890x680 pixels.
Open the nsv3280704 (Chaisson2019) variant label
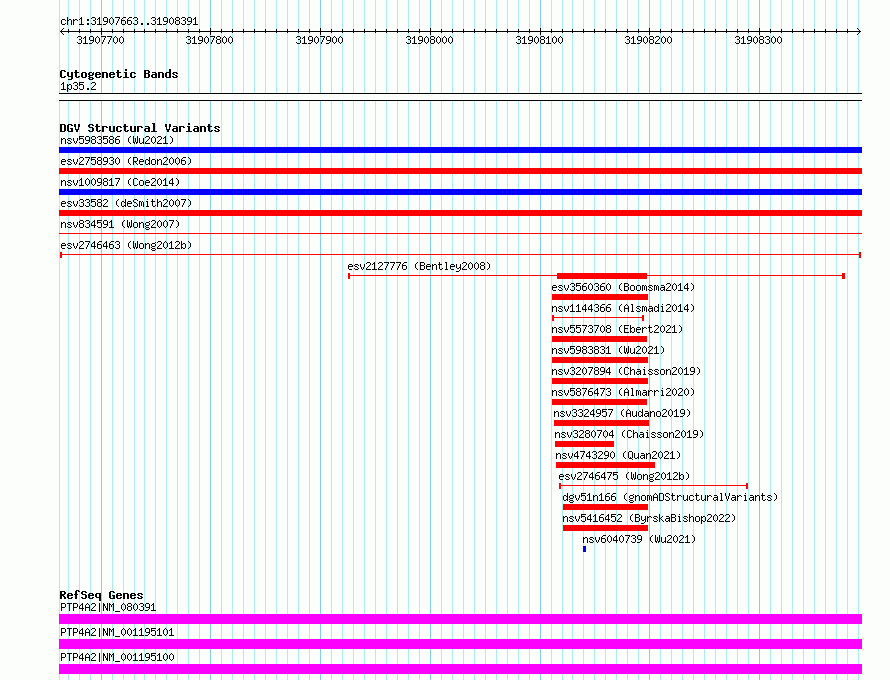pos(629,434)
